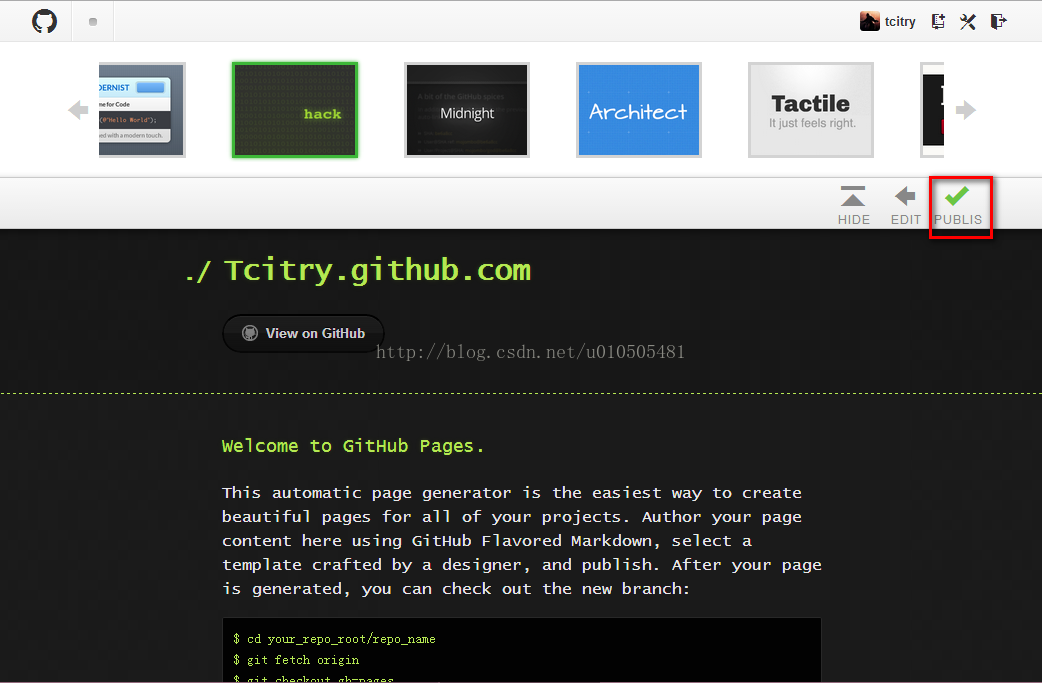
Task: Open the tcitry username link
Action: pyautogui.click(x=900, y=22)
